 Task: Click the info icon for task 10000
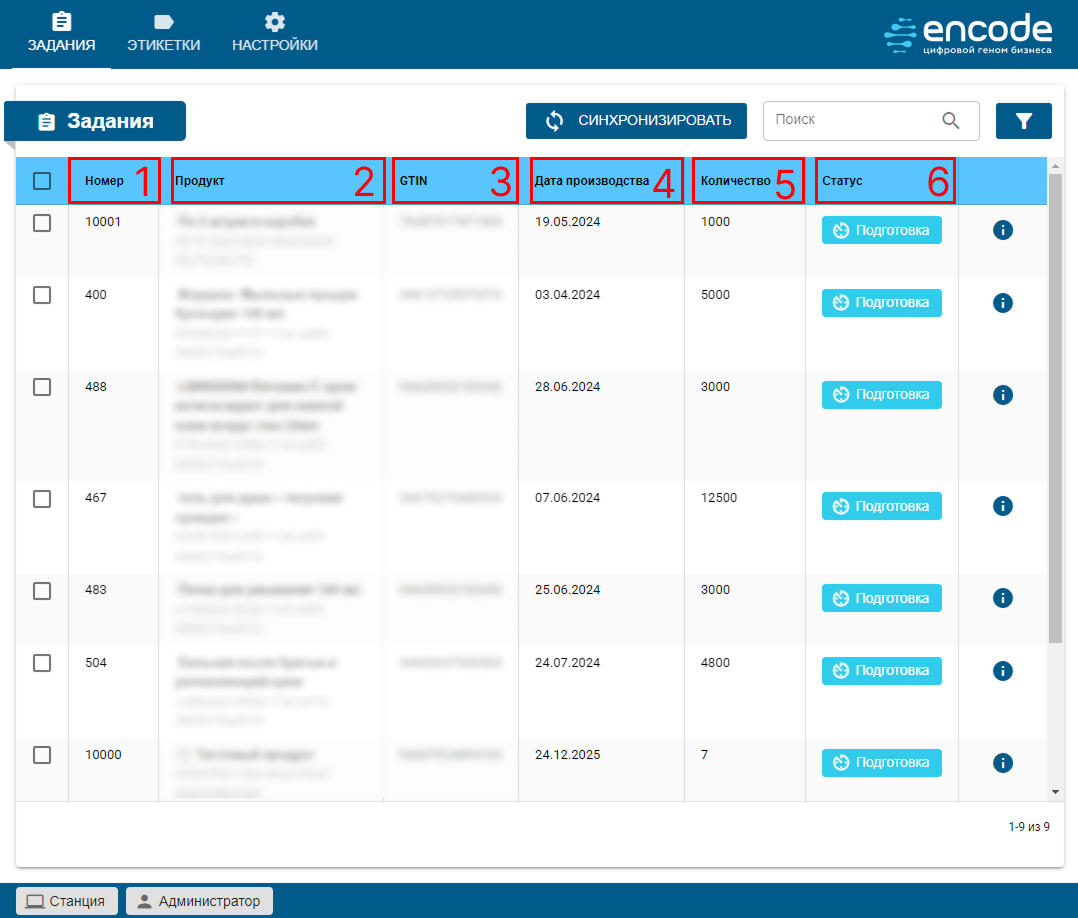coord(1003,763)
